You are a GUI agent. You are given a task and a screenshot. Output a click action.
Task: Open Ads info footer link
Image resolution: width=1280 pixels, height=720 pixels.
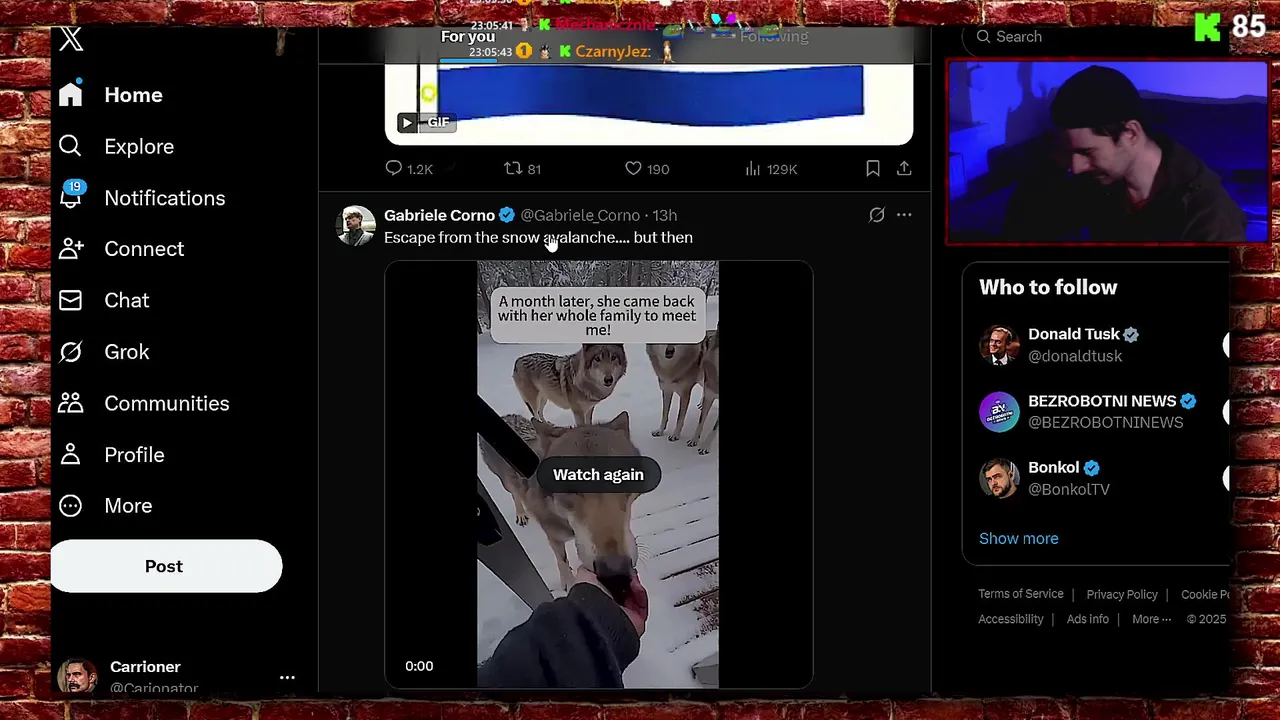point(1087,619)
